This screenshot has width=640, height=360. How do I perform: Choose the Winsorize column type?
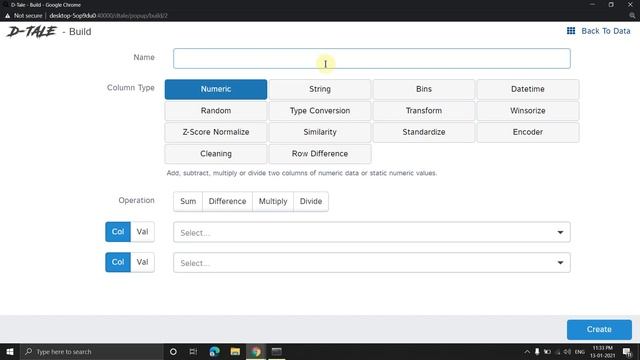tap(528, 111)
